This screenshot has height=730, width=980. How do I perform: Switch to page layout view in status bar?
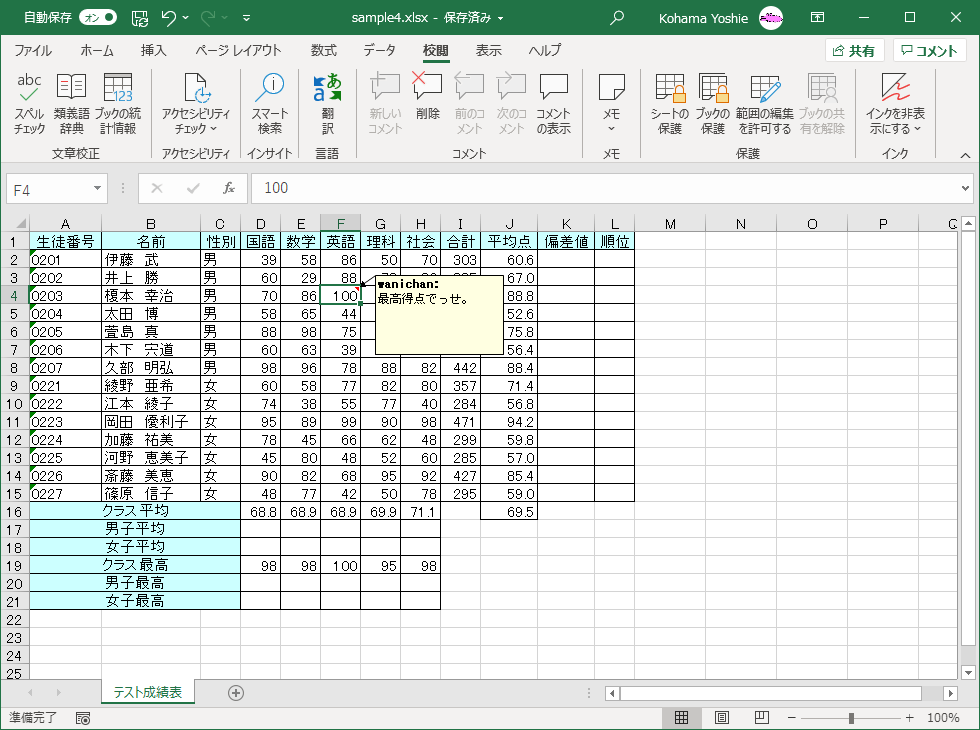click(x=723, y=718)
